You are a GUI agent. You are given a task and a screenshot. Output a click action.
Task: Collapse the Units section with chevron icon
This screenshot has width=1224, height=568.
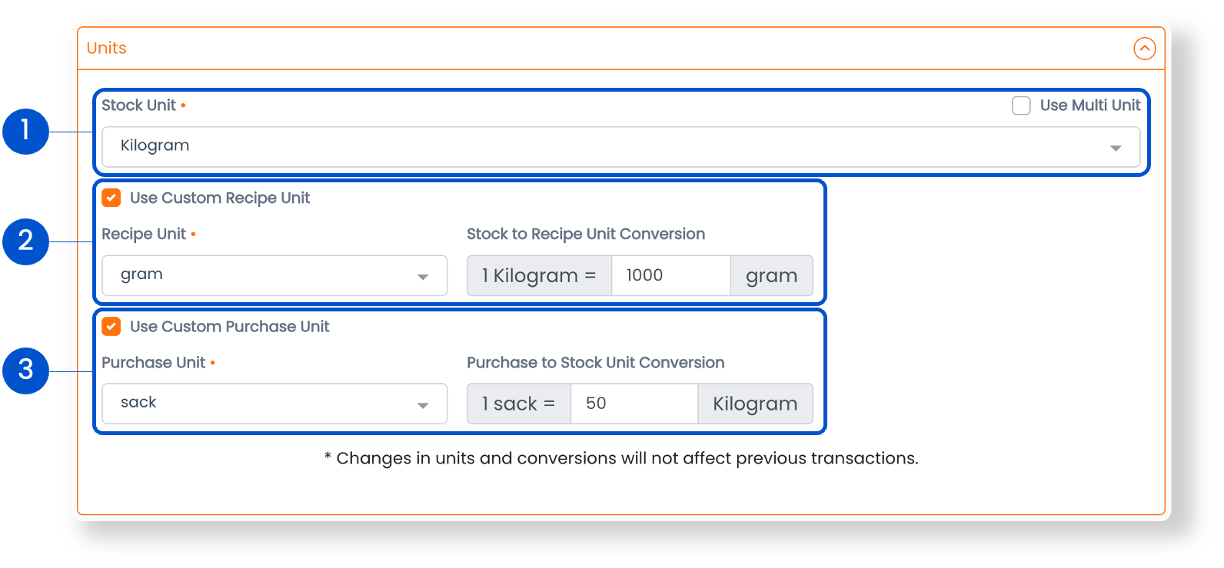(1144, 48)
